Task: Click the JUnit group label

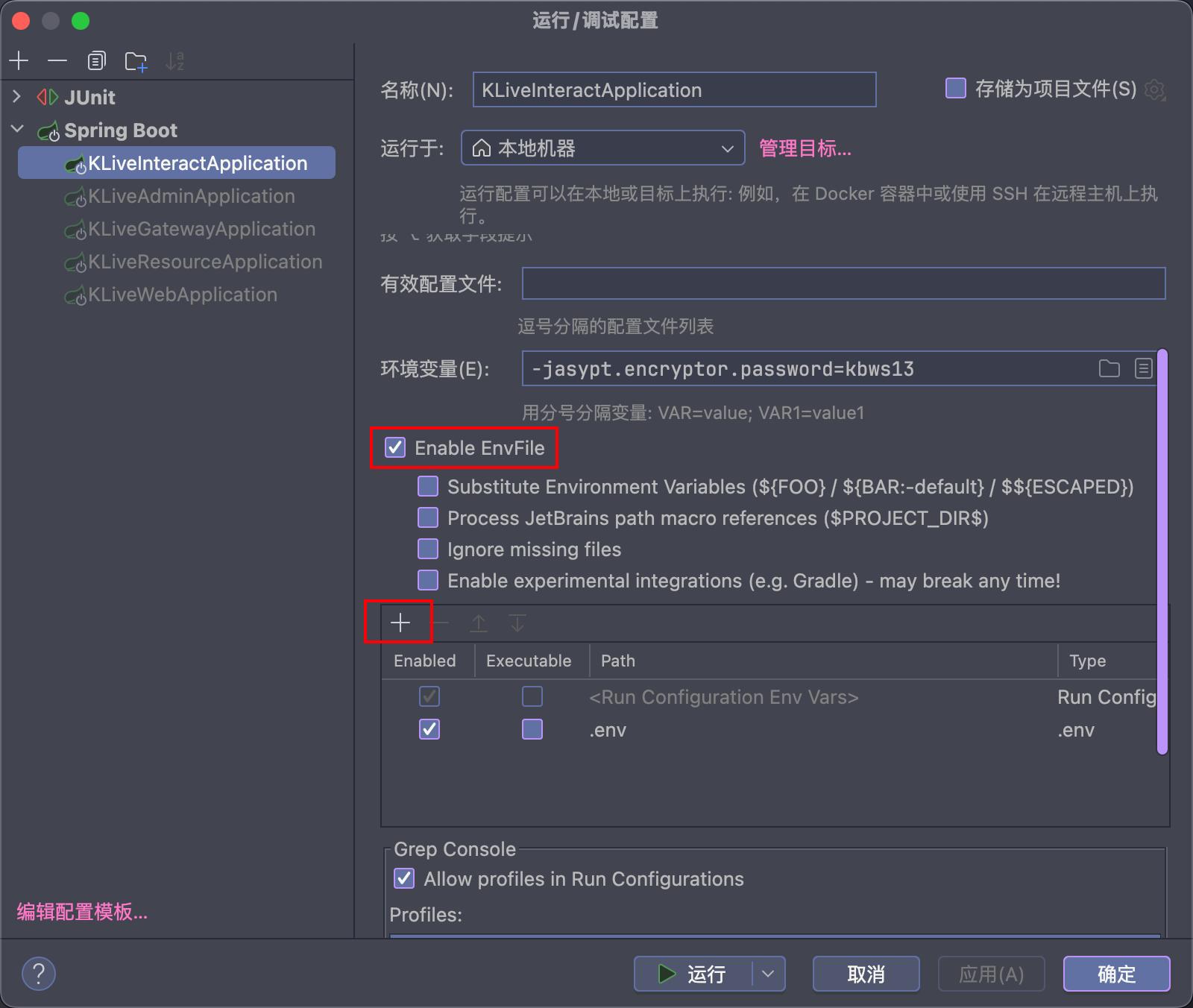Action: (89, 97)
